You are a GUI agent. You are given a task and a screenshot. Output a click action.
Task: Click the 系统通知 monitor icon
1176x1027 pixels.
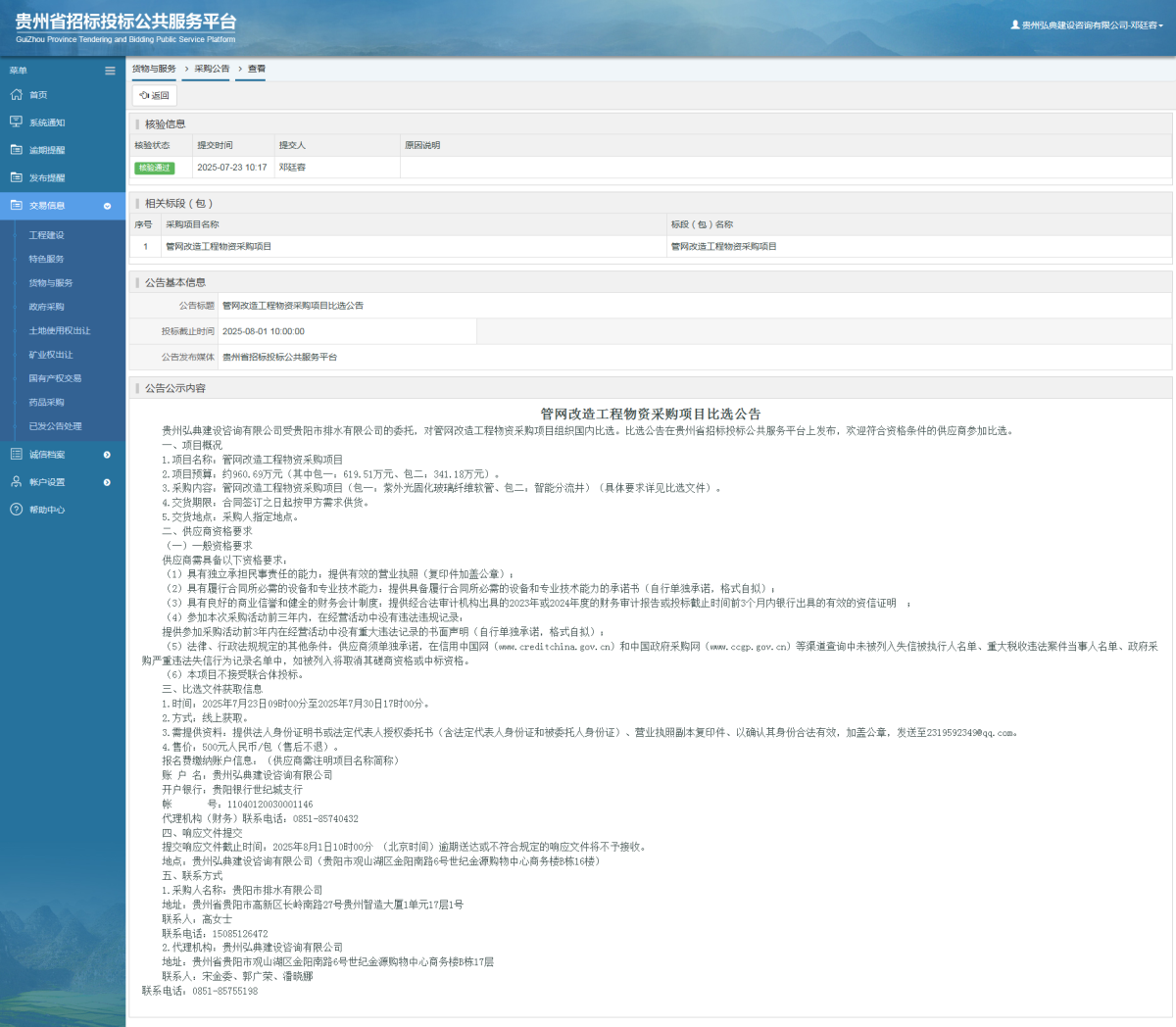pyautogui.click(x=16, y=122)
